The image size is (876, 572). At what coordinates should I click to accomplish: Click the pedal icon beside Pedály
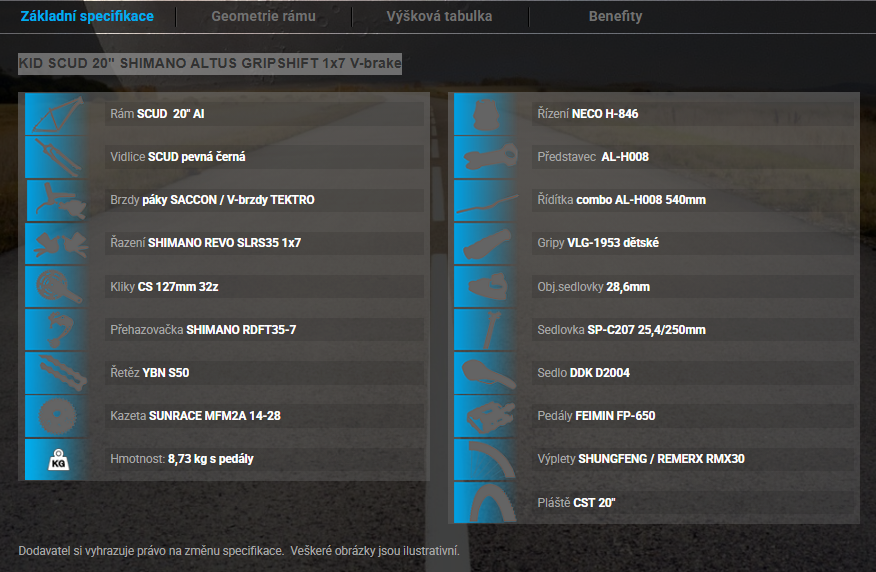pos(486,416)
